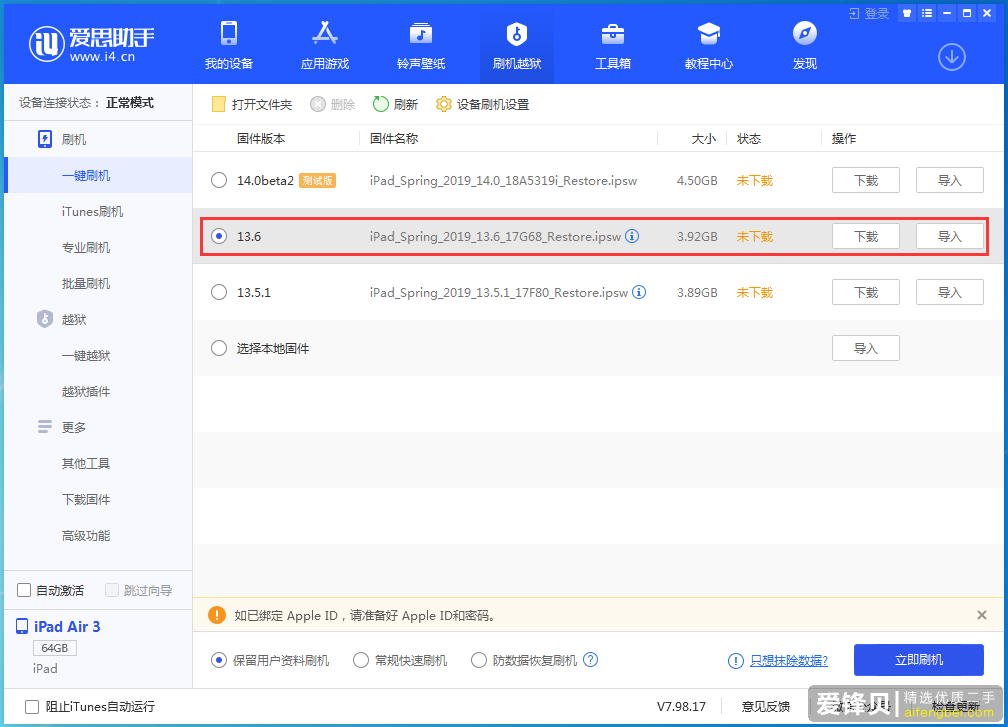Viewport: 1008px width, 727px height.
Task: Select 一键刷机 in sidebar
Action: (98, 175)
